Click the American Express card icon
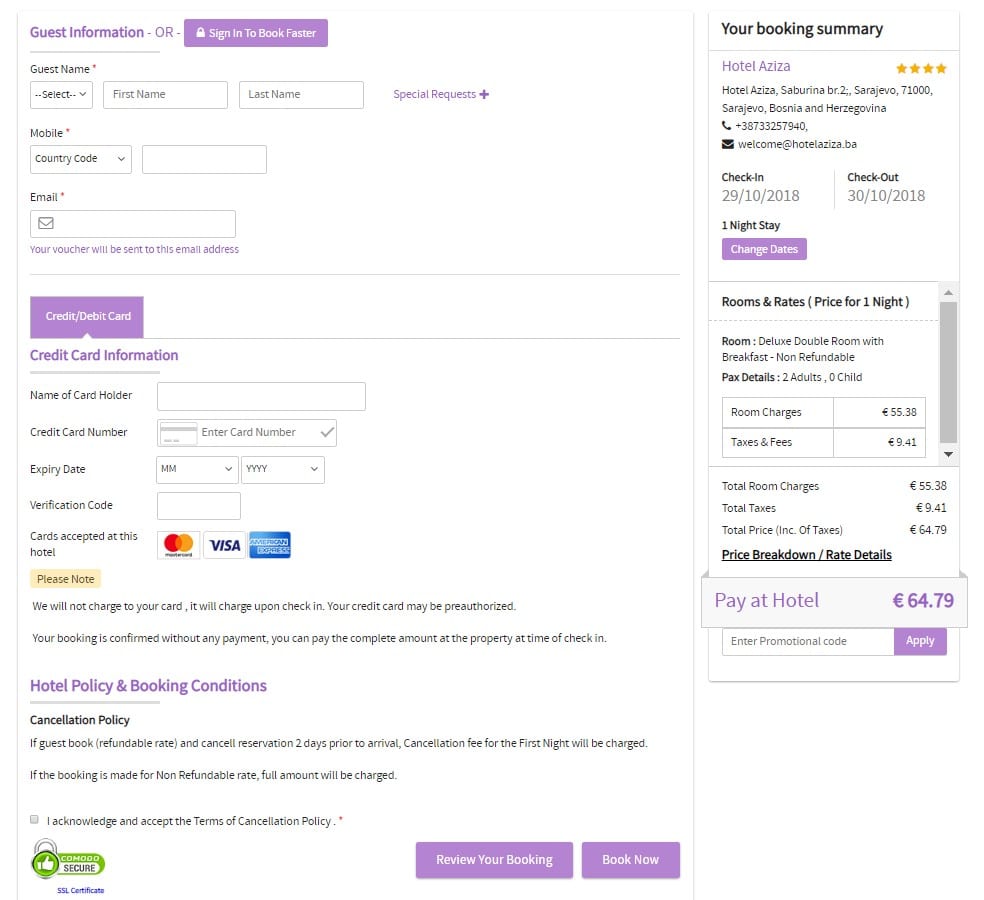The width and height of the screenshot is (984, 900). click(270, 545)
